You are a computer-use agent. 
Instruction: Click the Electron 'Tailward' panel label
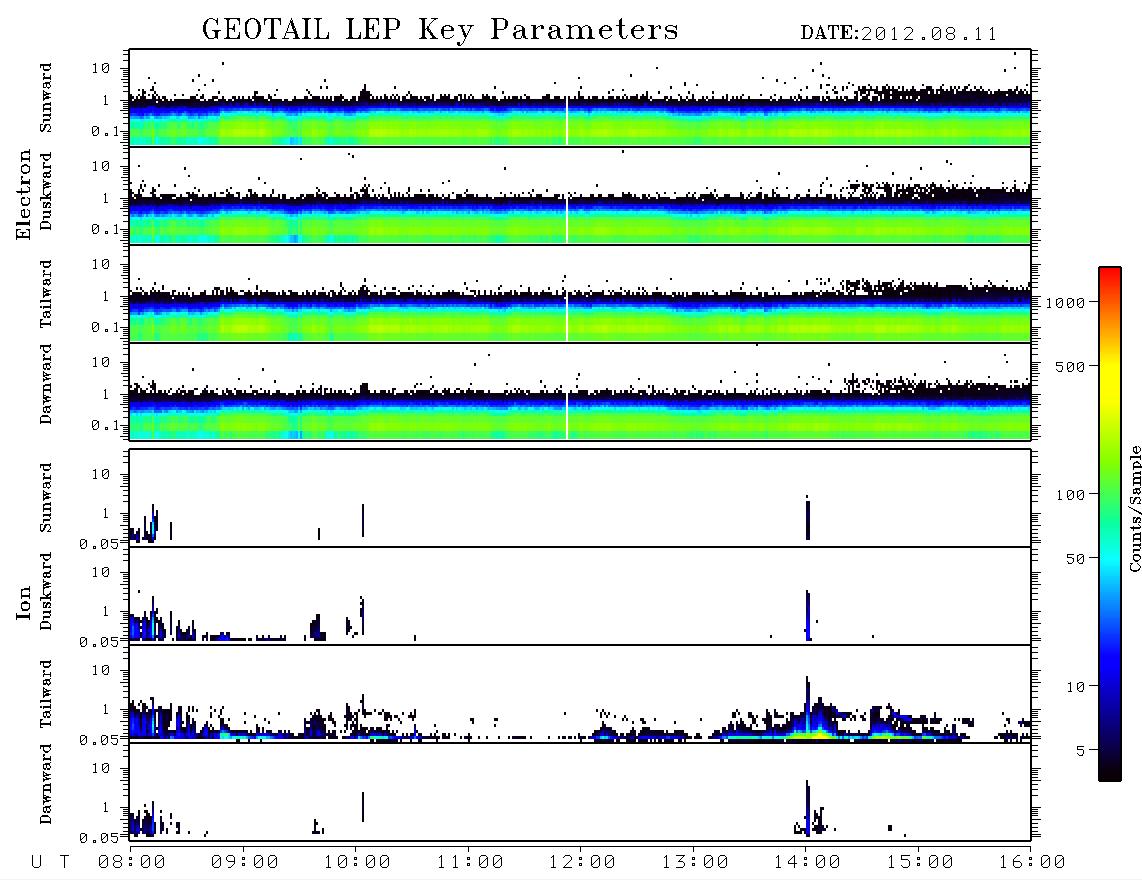click(46, 294)
